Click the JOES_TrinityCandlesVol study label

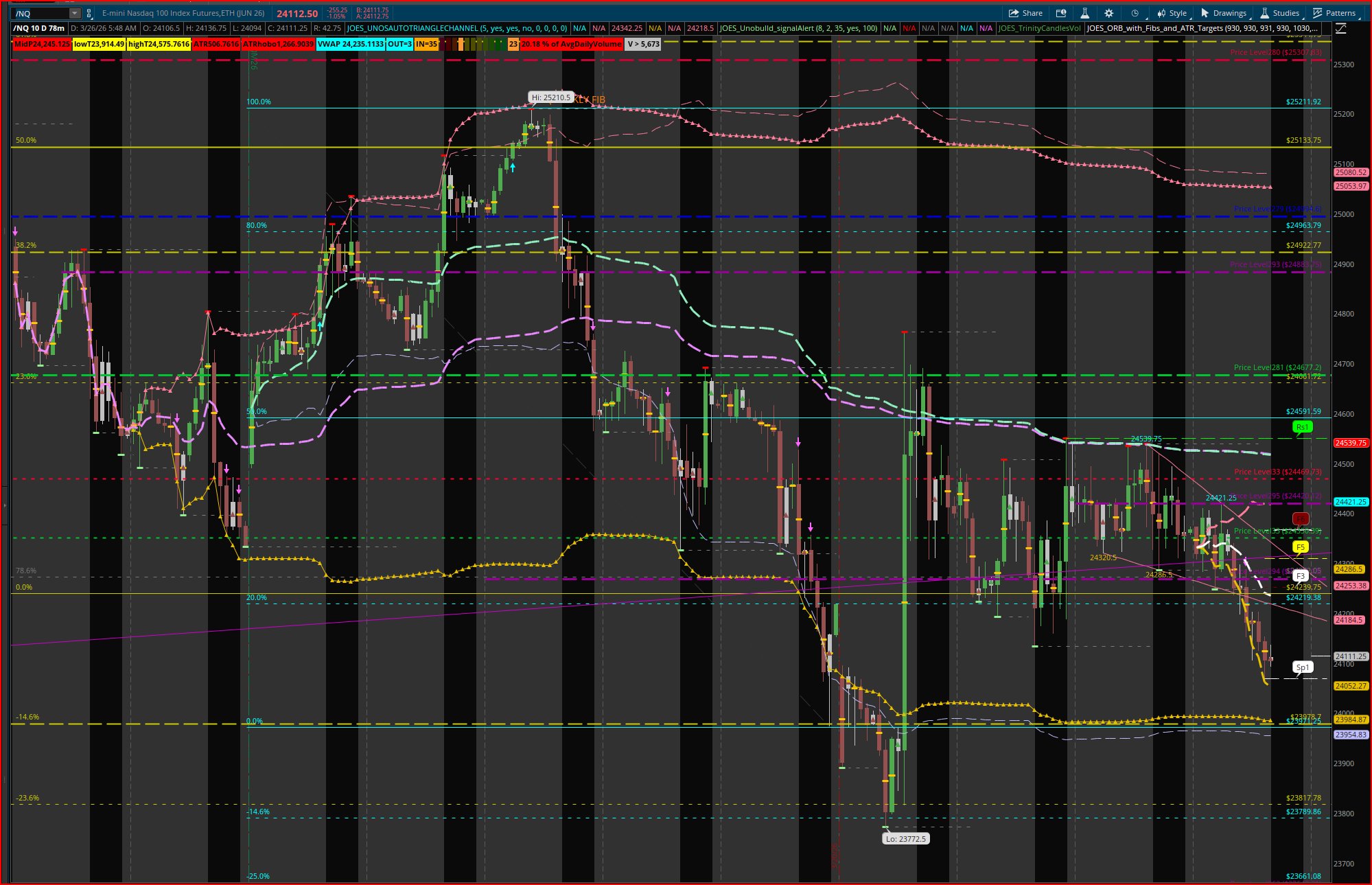[1039, 28]
